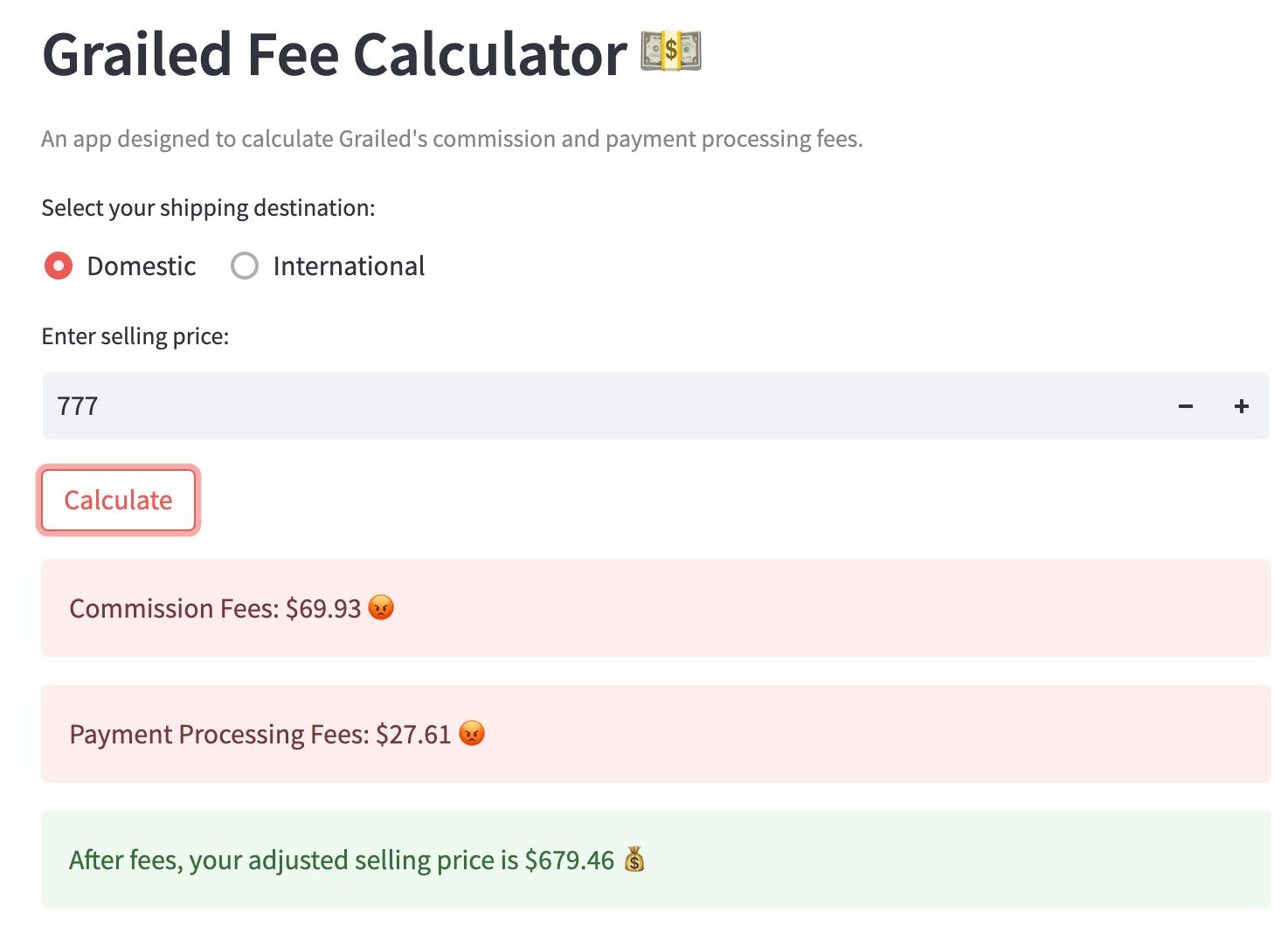Click the Enter selling price label
Image resolution: width=1288 pixels, height=947 pixels.
point(135,335)
